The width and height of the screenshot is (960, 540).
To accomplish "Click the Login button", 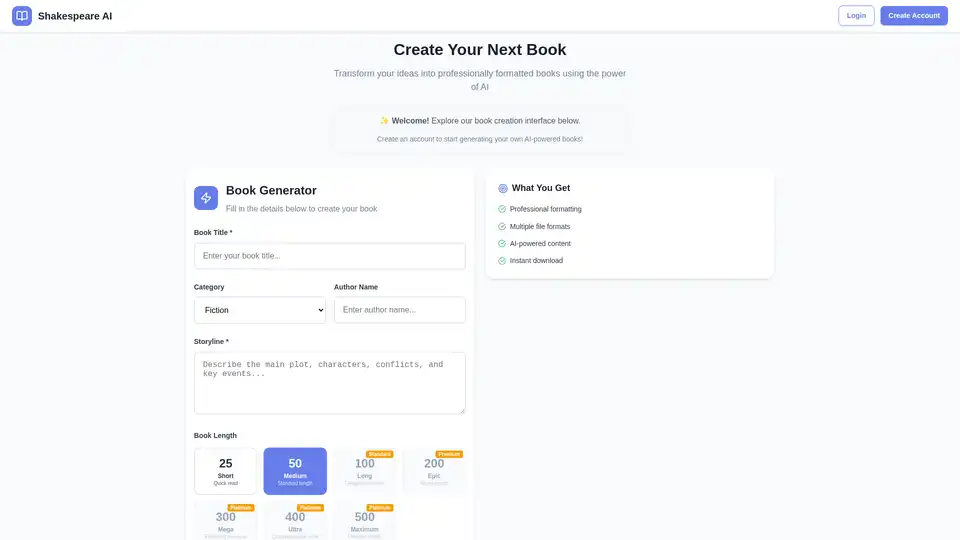I will coord(856,16).
